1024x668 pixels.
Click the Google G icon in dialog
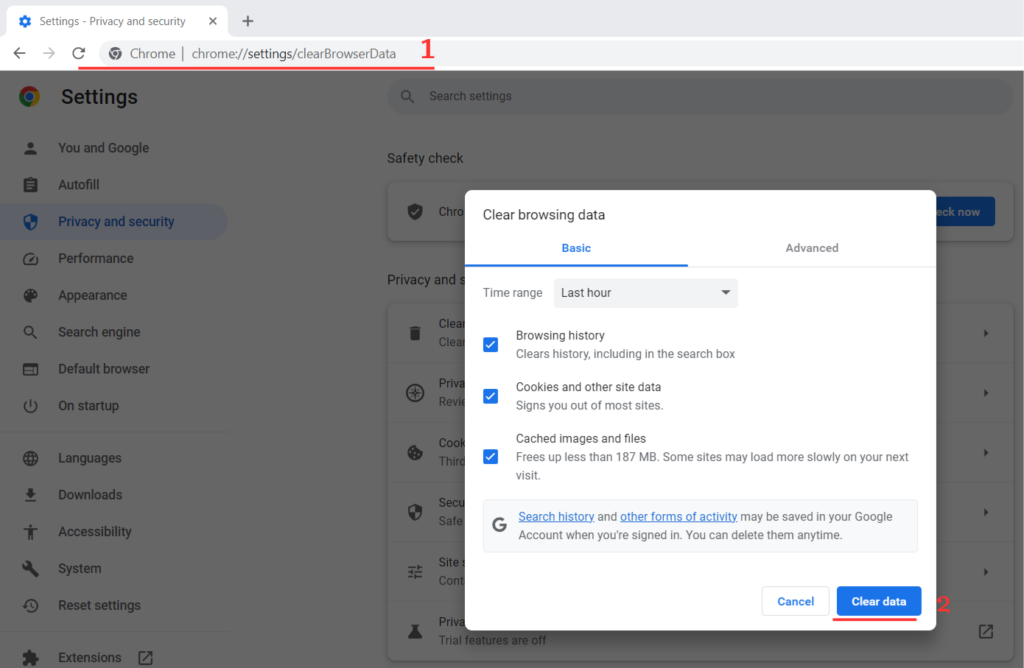pos(500,524)
